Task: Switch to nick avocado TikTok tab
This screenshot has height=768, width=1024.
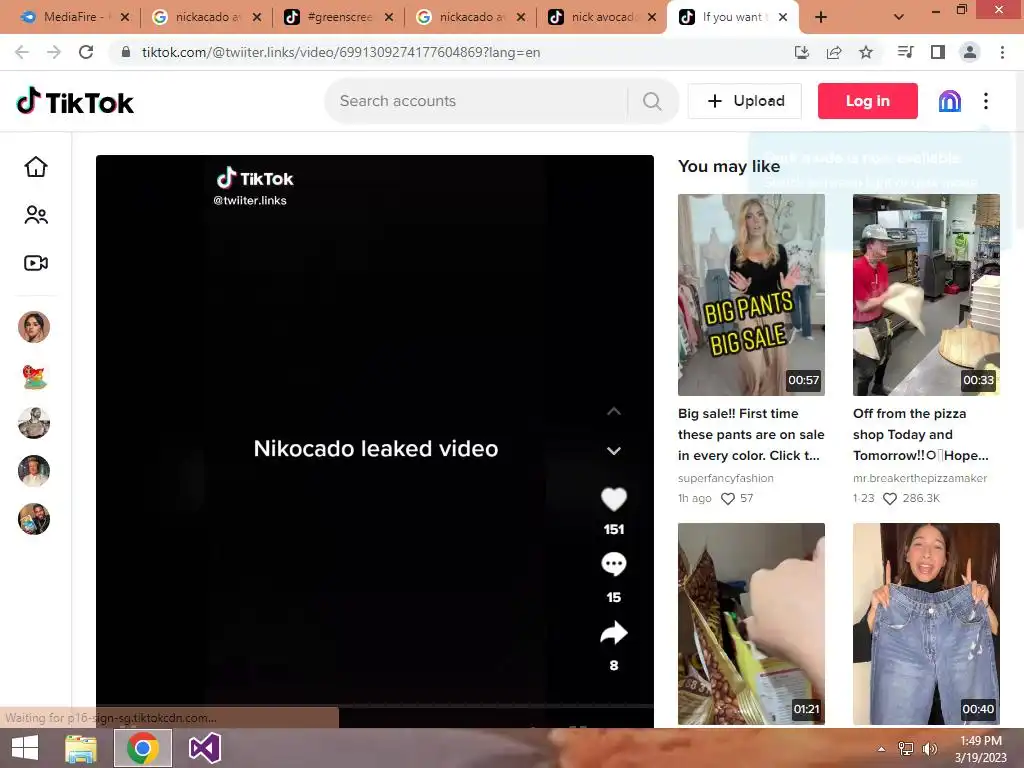Action: 600,17
